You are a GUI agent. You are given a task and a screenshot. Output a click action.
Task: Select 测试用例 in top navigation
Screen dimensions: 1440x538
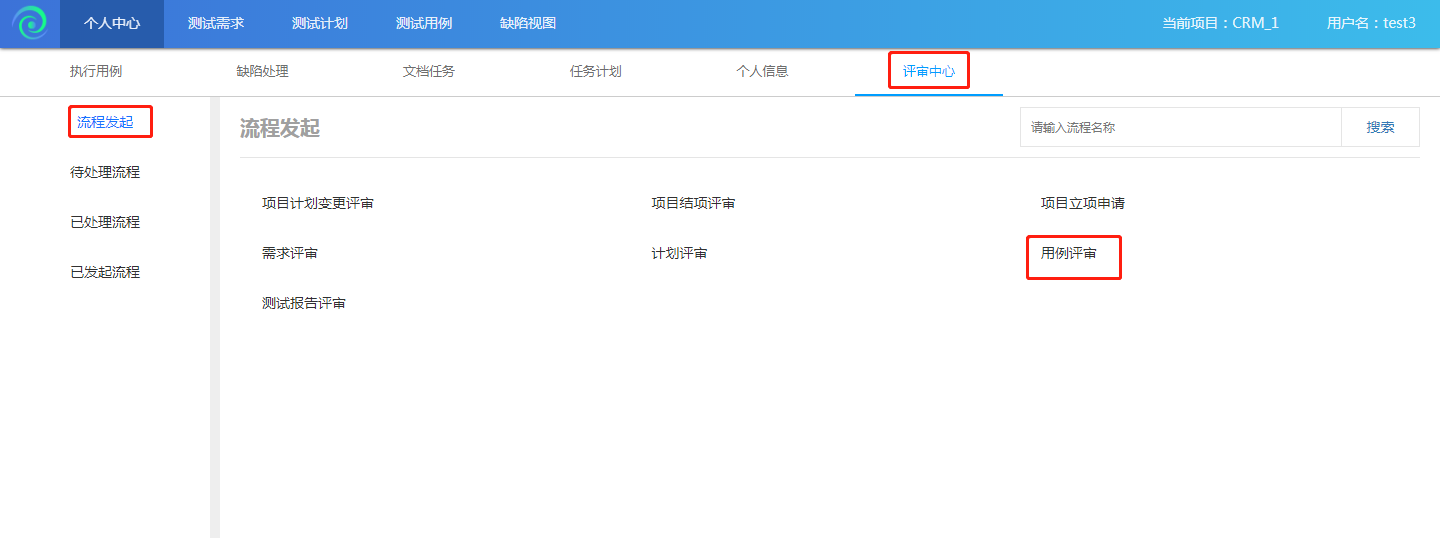424,23
